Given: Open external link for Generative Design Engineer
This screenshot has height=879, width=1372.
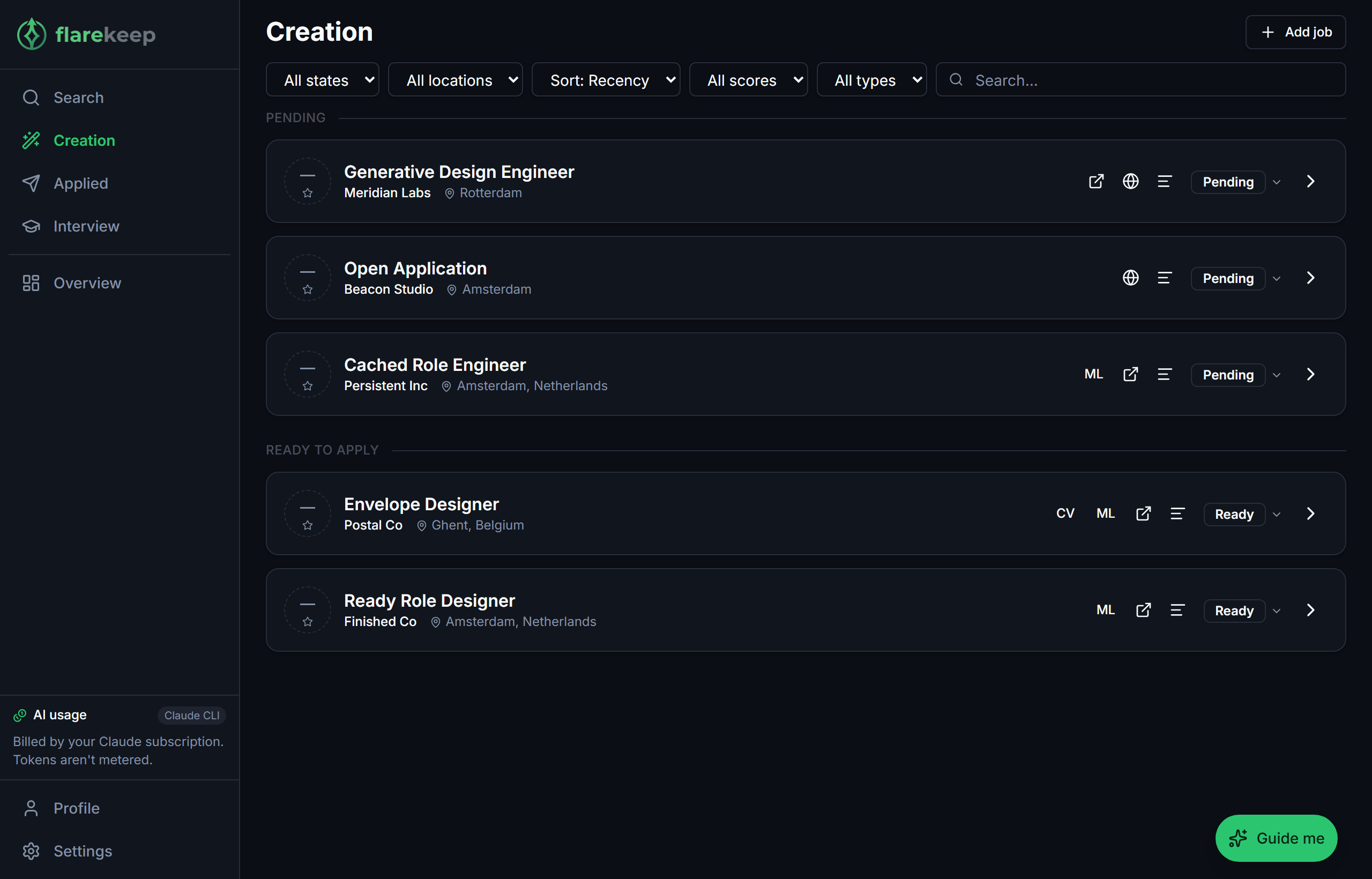Looking at the screenshot, I should (1096, 182).
